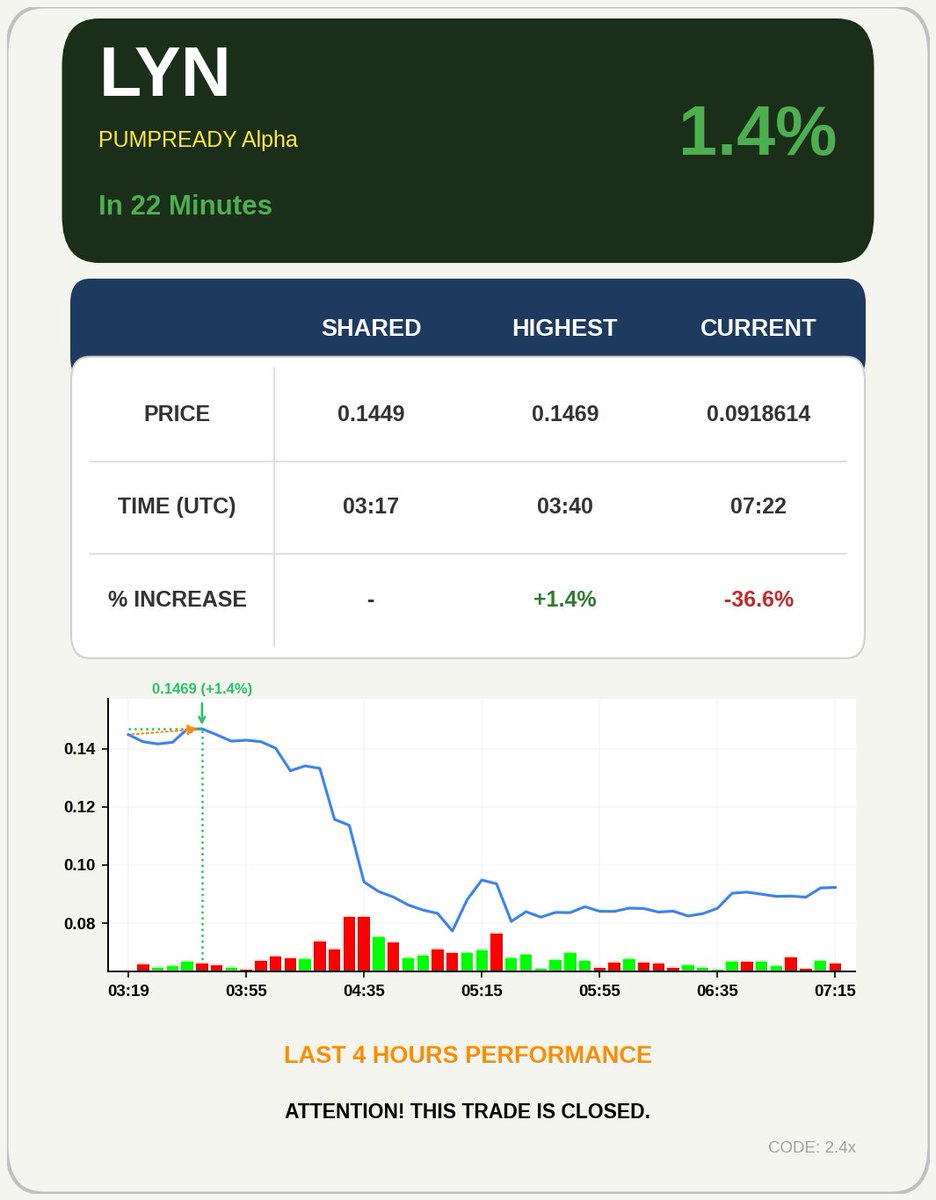Select shared price 0.1449

pyautogui.click(x=371, y=414)
